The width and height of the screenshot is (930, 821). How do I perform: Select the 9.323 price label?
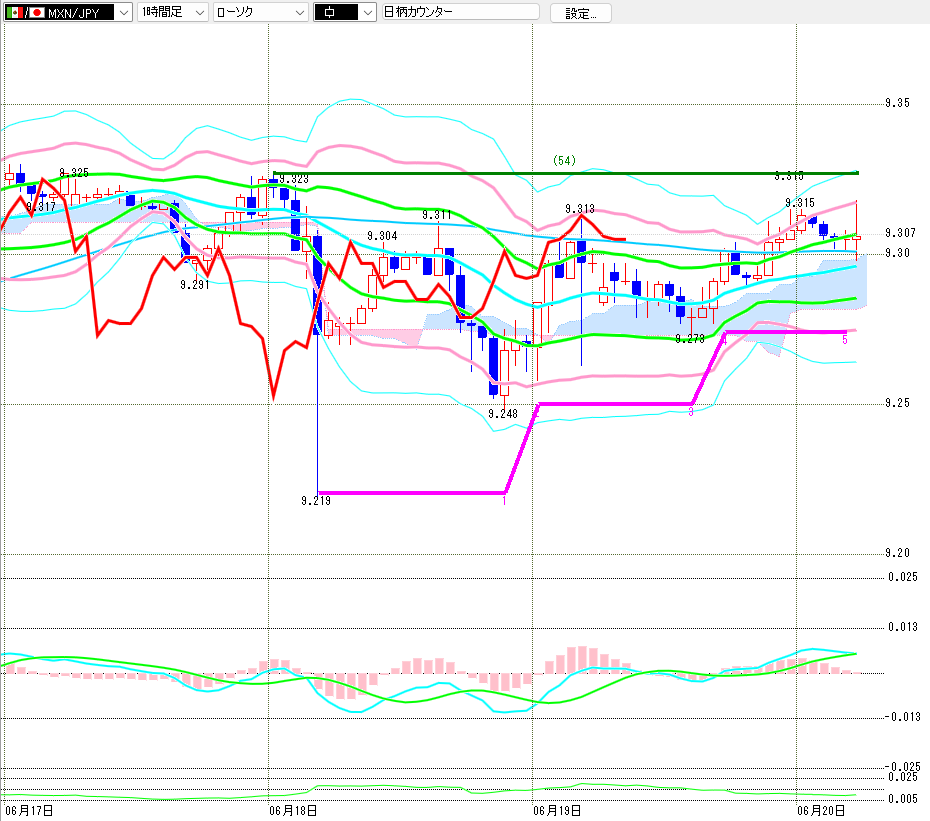(294, 179)
